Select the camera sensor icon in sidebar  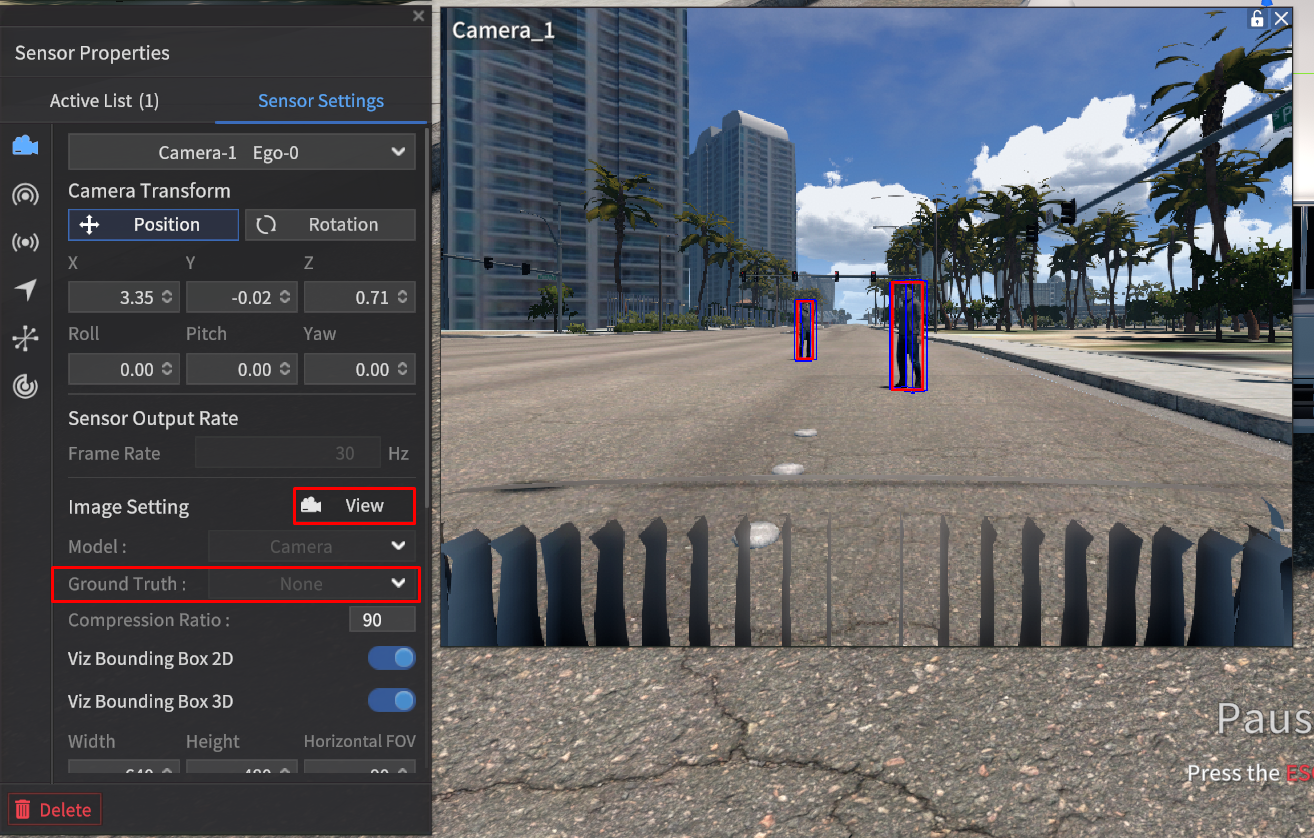point(25,146)
